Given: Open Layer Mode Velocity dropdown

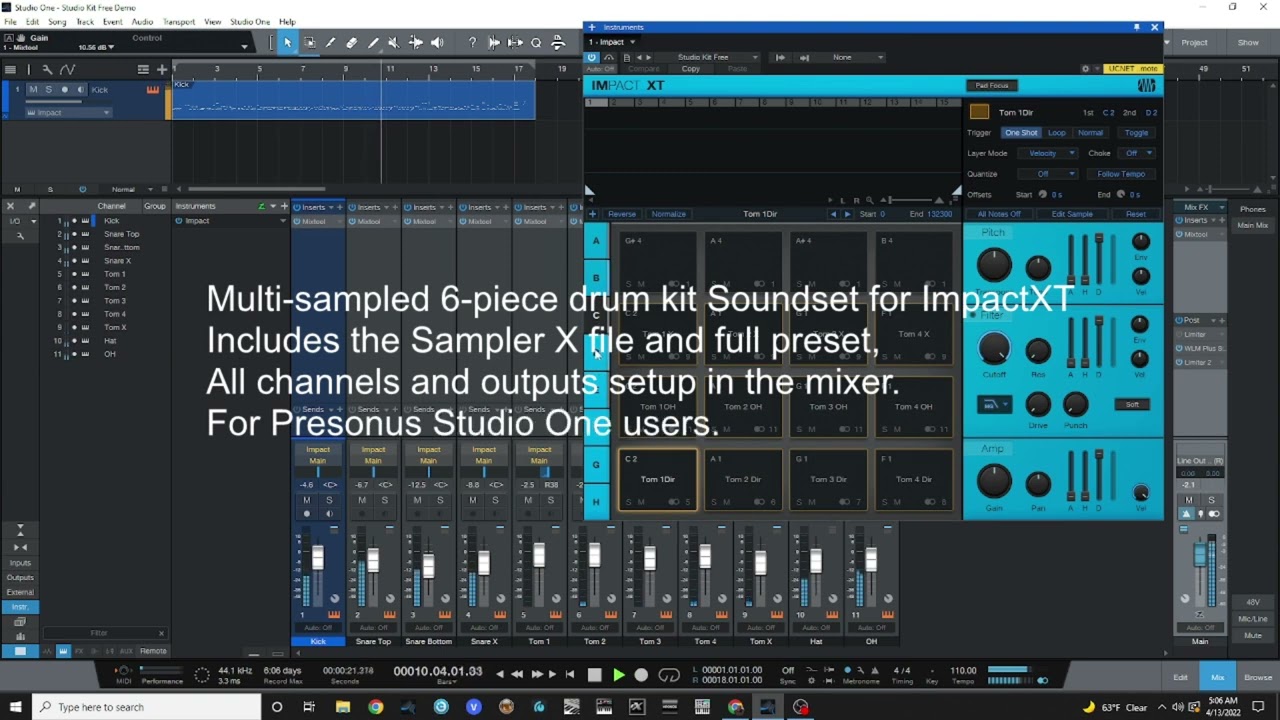Looking at the screenshot, I should (x=1047, y=154).
